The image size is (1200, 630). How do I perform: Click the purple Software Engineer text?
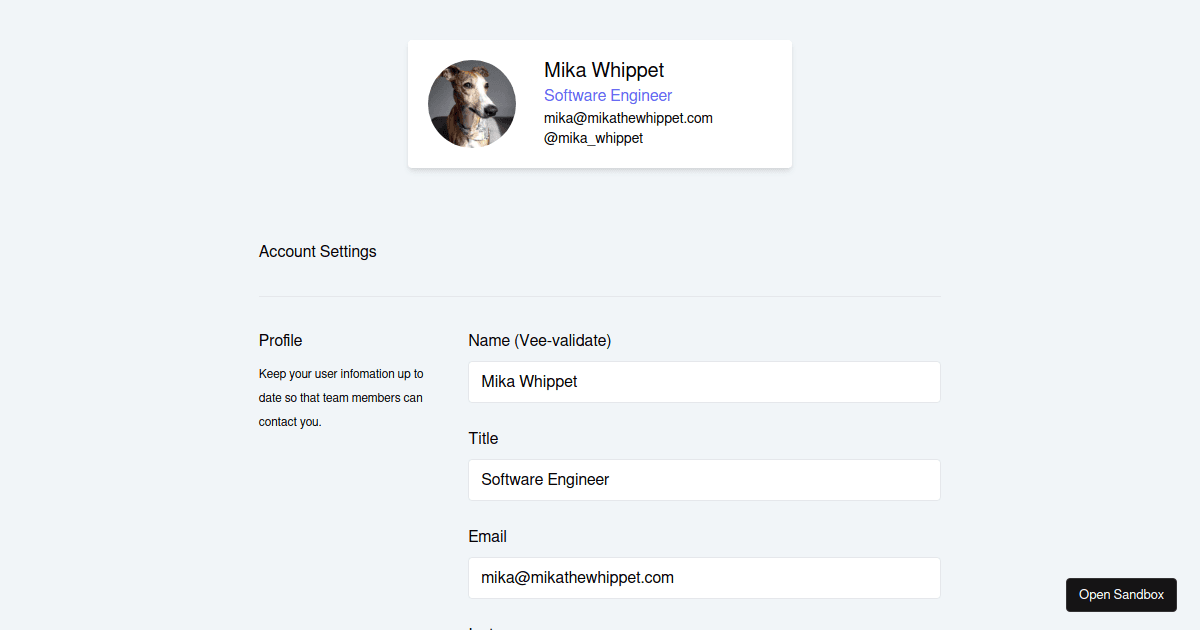pyautogui.click(x=608, y=96)
